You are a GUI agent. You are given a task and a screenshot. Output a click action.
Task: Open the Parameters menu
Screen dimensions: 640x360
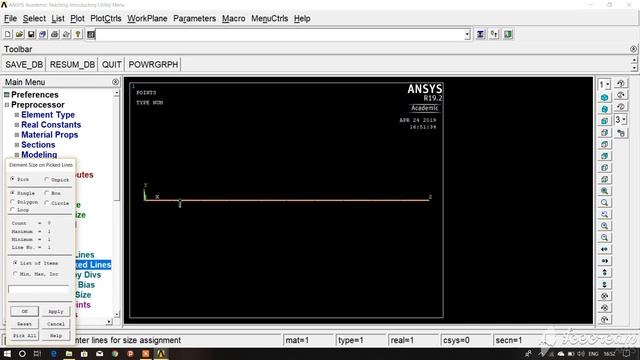(194, 19)
